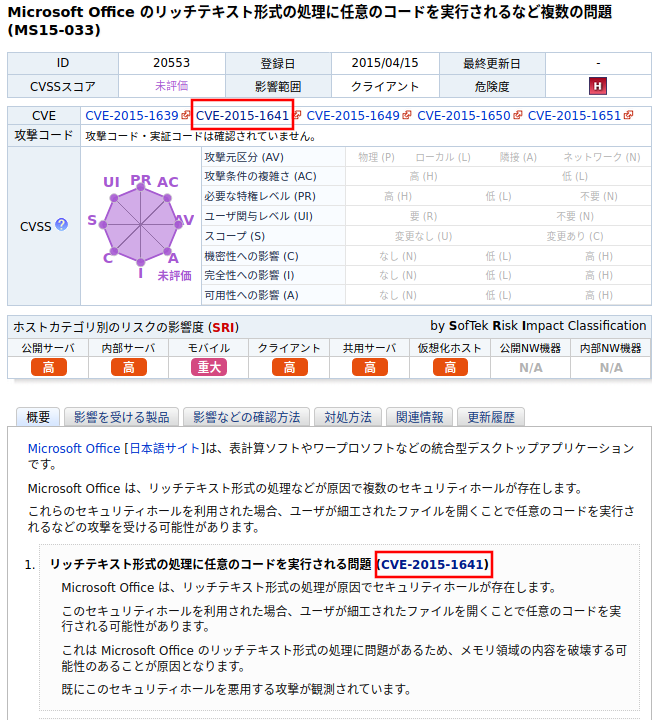658x720 pixels.
Task: Select the 概要 tab
Action: click(x=38, y=417)
